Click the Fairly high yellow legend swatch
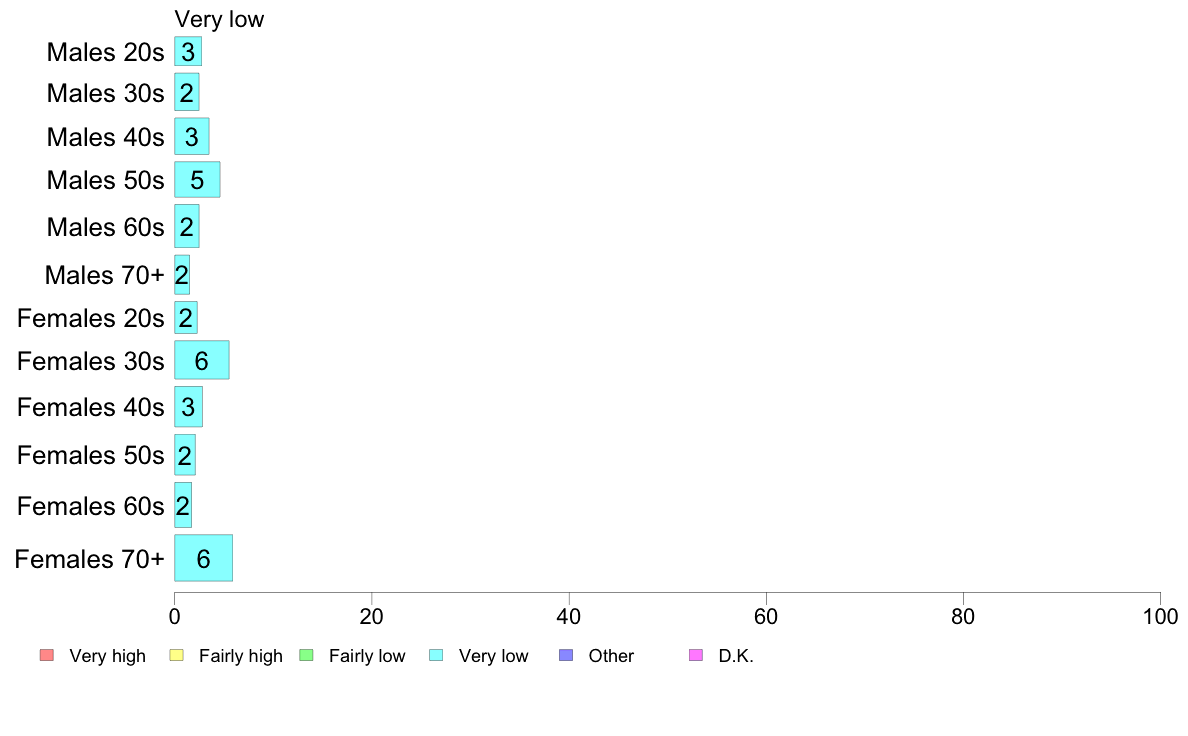Viewport: 1188px width, 736px height. [177, 655]
